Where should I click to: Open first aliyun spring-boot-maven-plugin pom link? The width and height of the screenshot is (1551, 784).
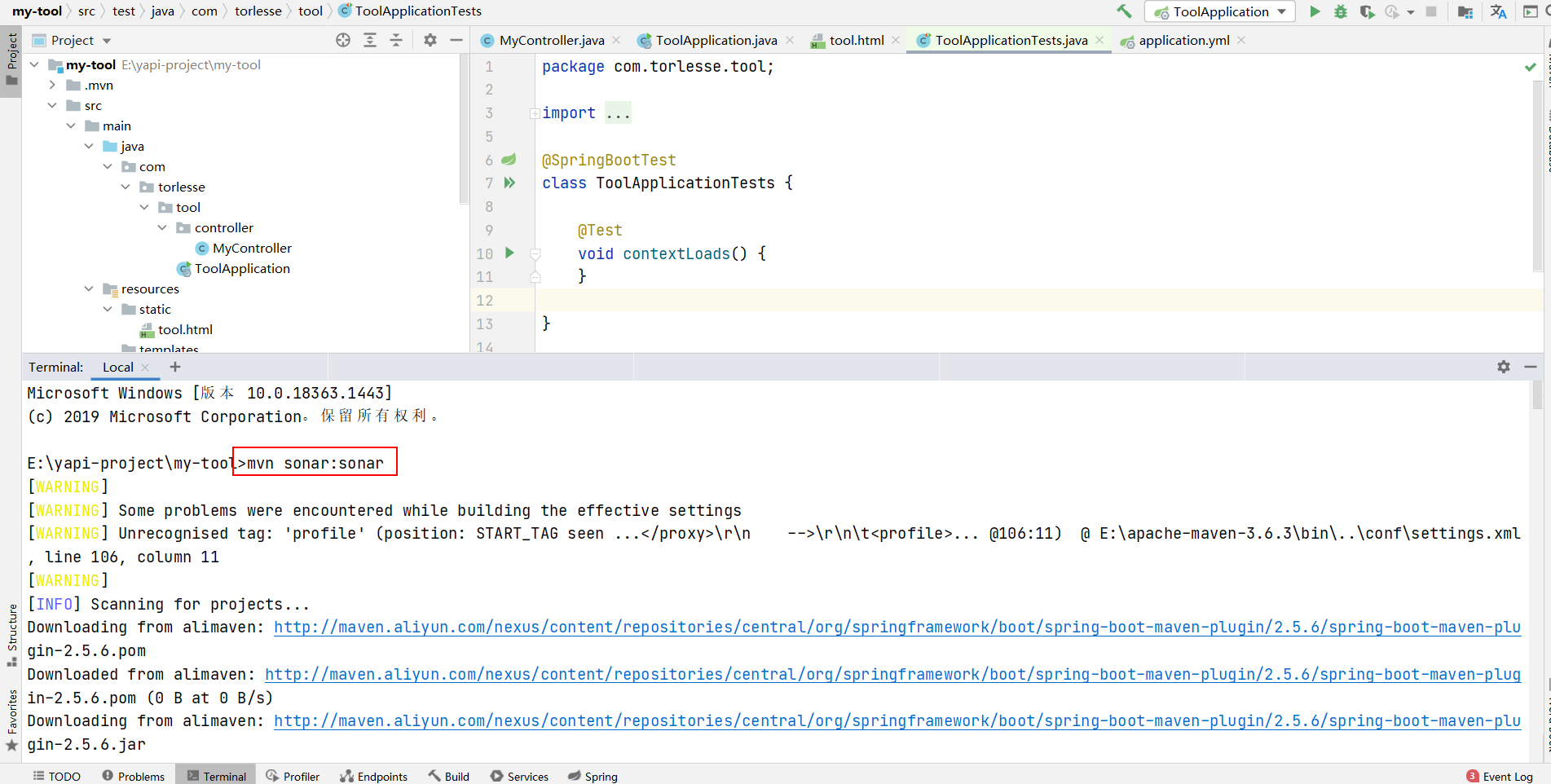pos(897,628)
